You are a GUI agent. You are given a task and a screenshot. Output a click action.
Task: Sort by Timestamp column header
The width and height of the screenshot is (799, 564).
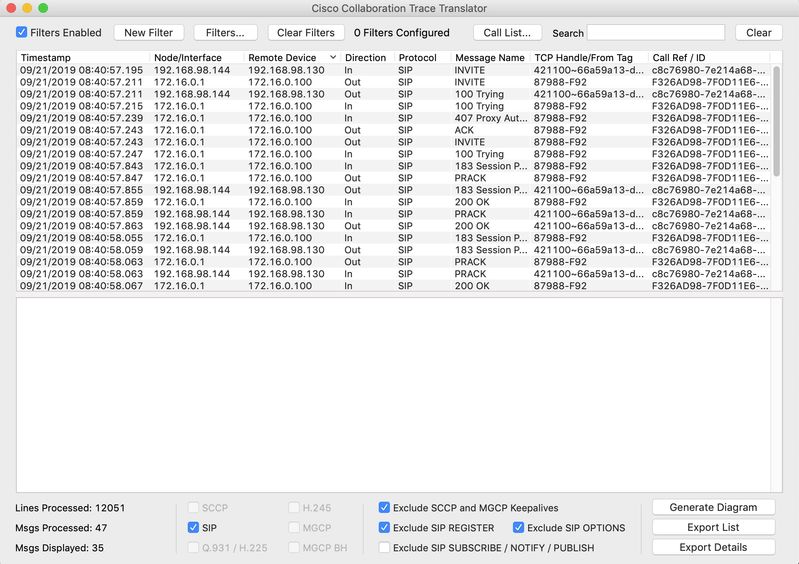click(x=83, y=58)
